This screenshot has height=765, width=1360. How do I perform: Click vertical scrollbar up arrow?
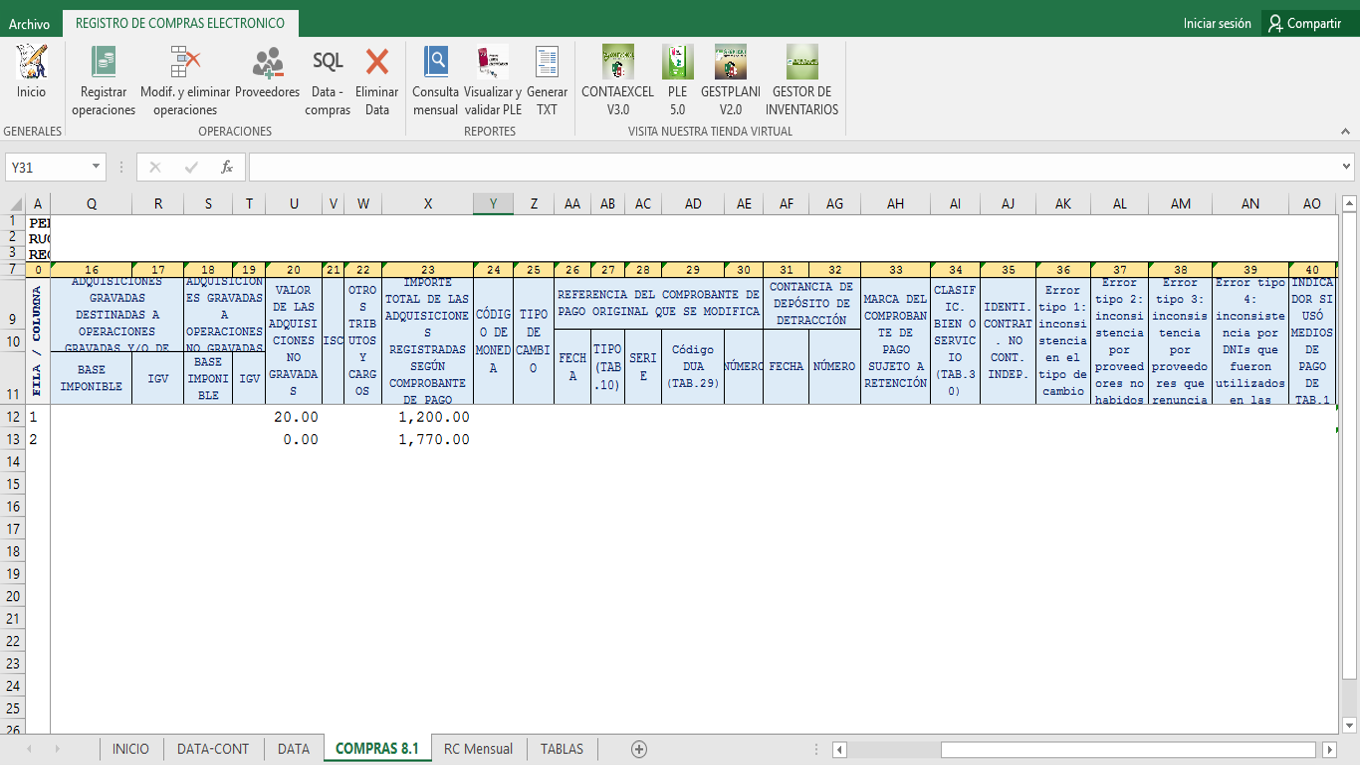coord(1350,204)
